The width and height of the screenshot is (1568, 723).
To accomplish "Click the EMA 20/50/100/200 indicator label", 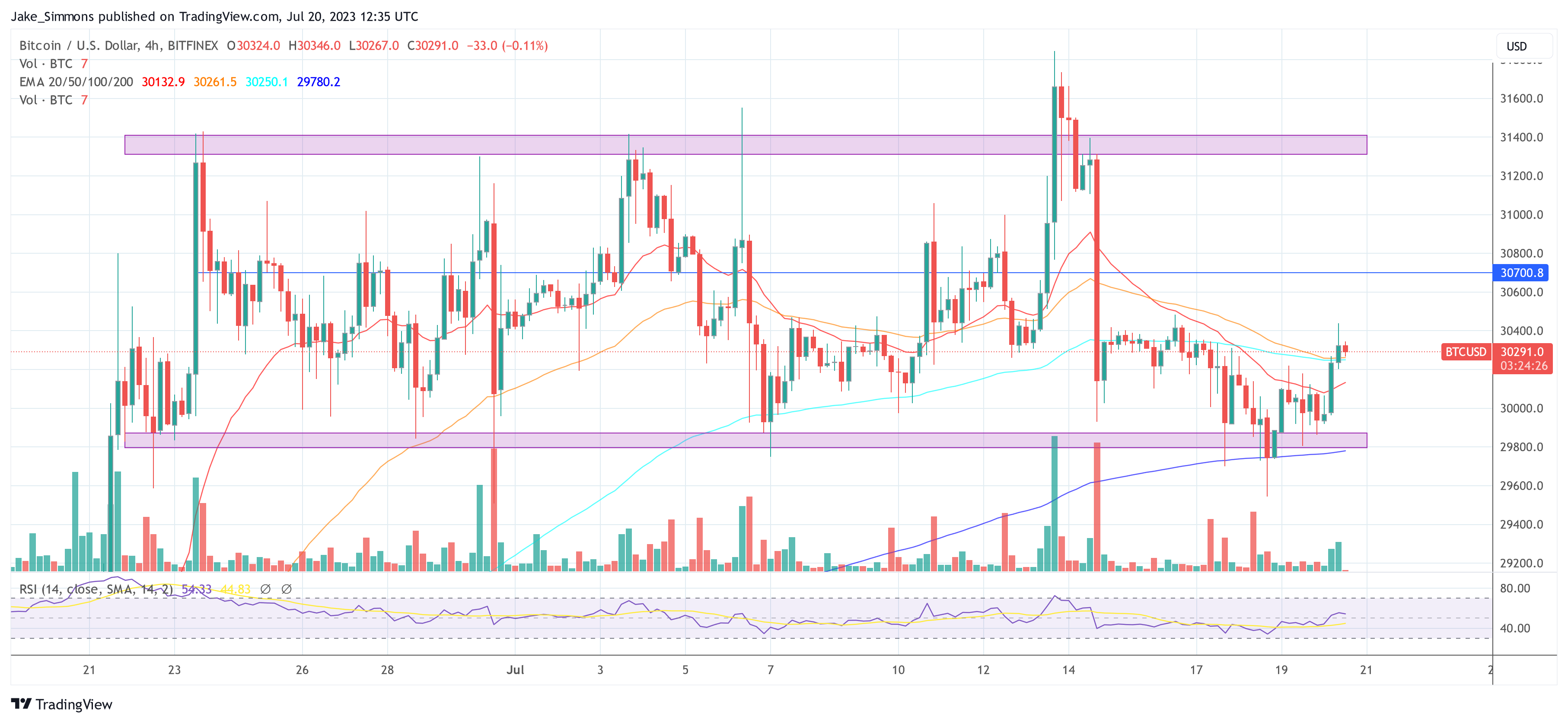I will (76, 82).
